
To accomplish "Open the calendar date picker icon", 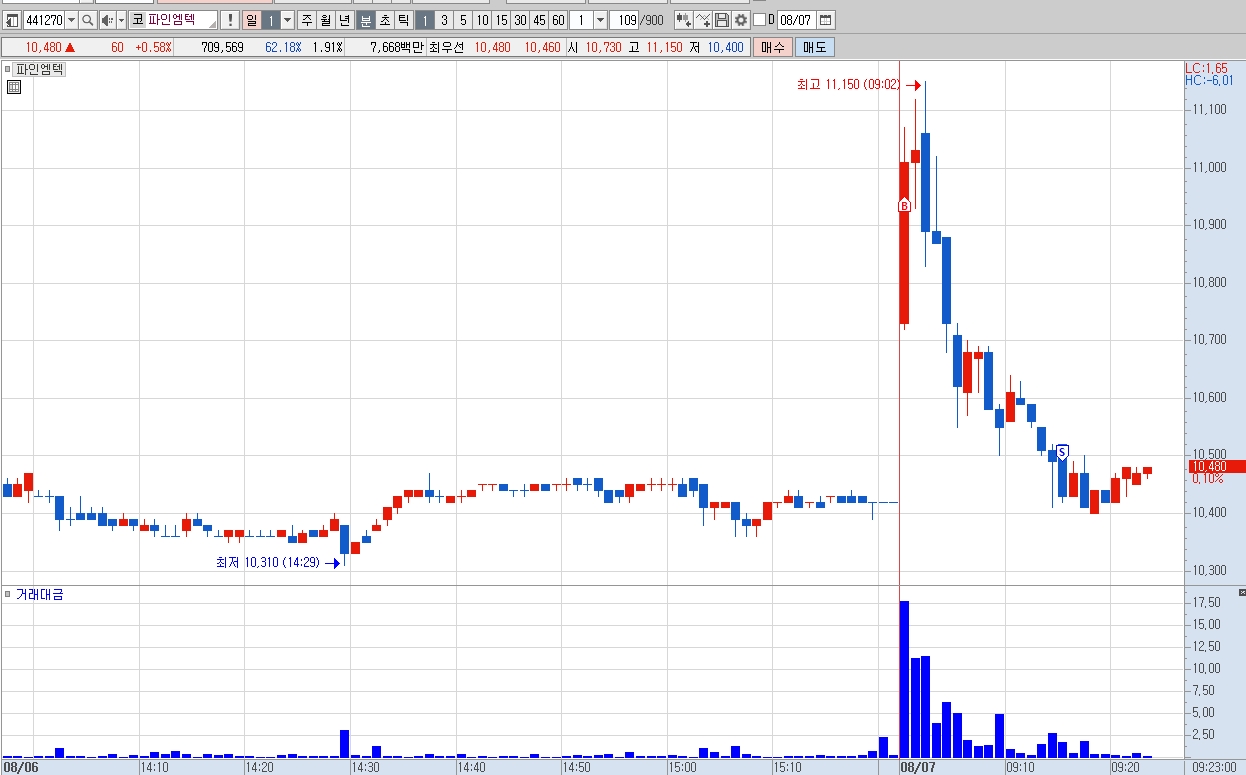I will [825, 20].
